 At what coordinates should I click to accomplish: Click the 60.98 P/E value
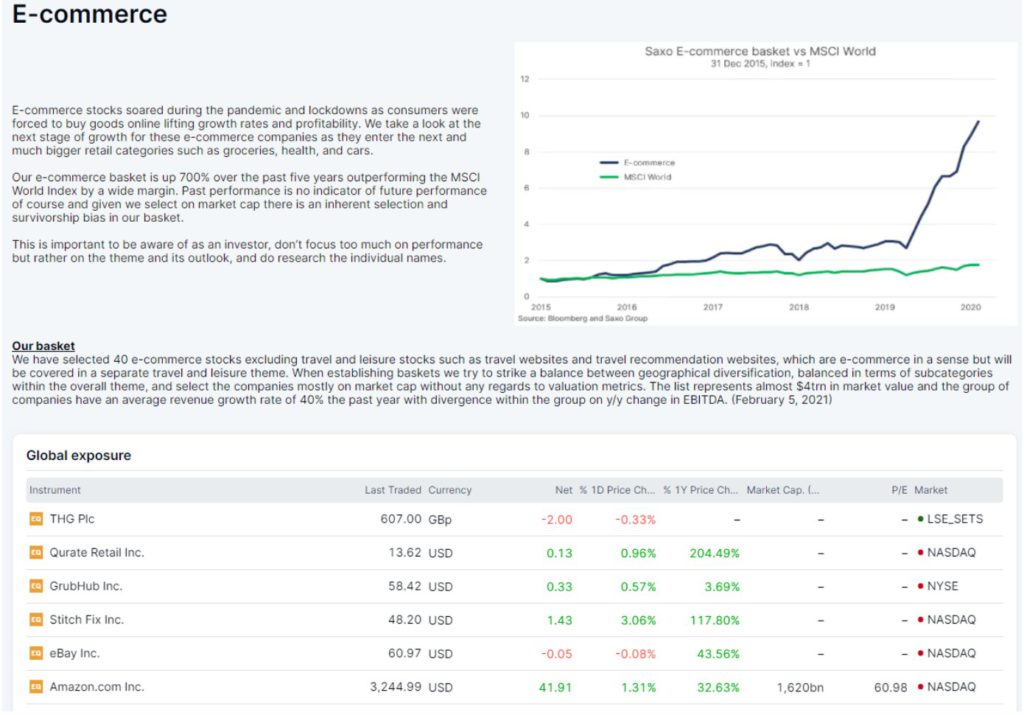(890, 688)
